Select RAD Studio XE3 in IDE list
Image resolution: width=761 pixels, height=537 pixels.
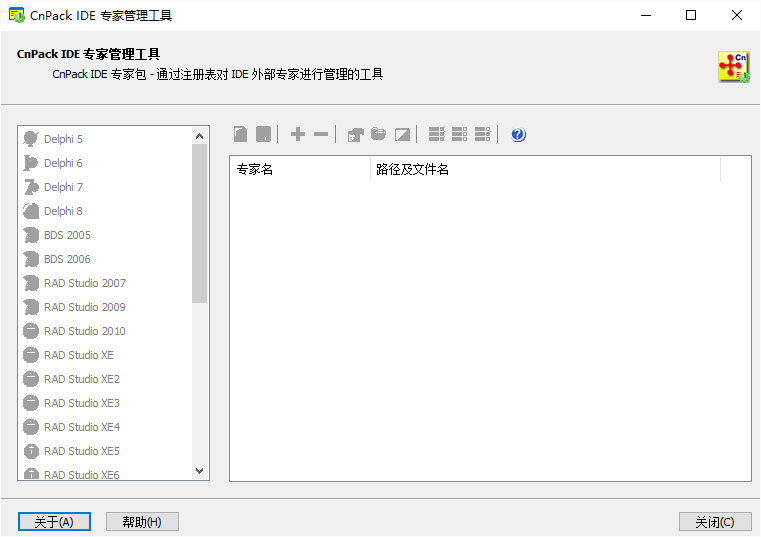pos(105,403)
